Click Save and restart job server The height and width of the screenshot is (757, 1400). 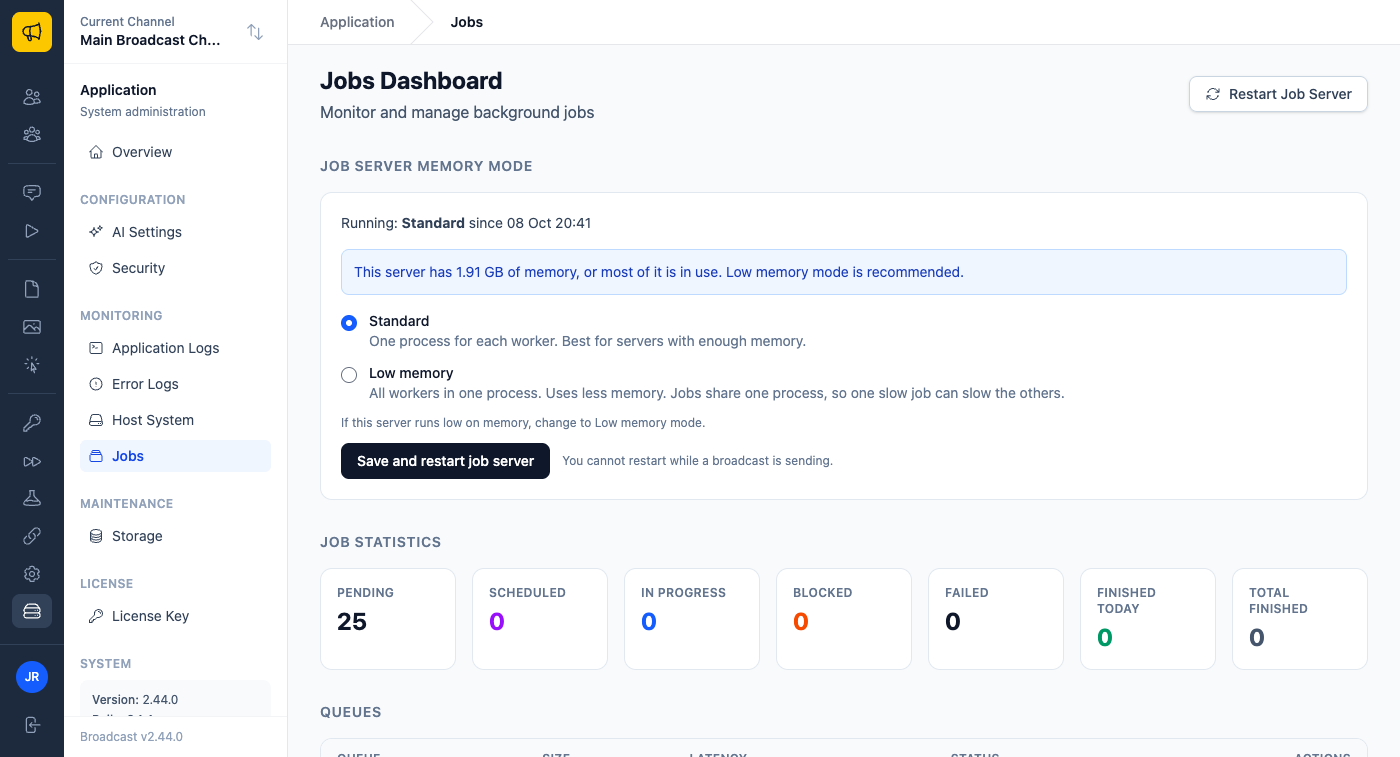[x=445, y=461]
